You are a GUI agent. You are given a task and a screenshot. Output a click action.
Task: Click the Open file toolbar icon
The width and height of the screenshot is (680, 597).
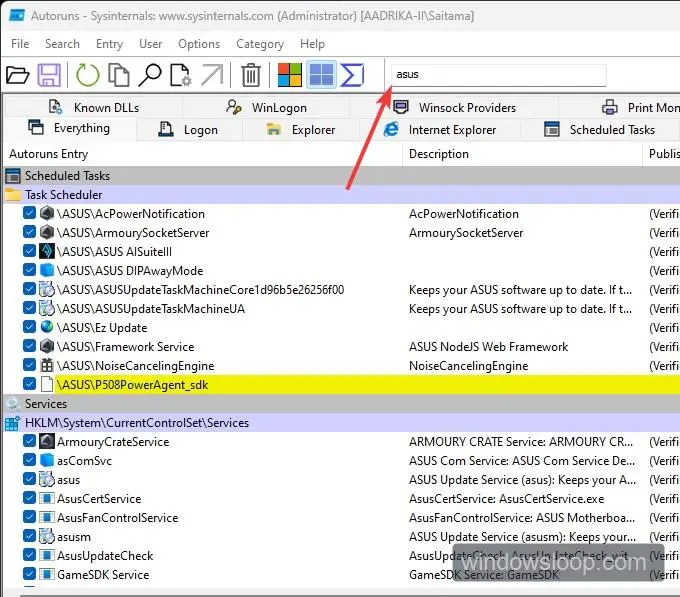18,75
